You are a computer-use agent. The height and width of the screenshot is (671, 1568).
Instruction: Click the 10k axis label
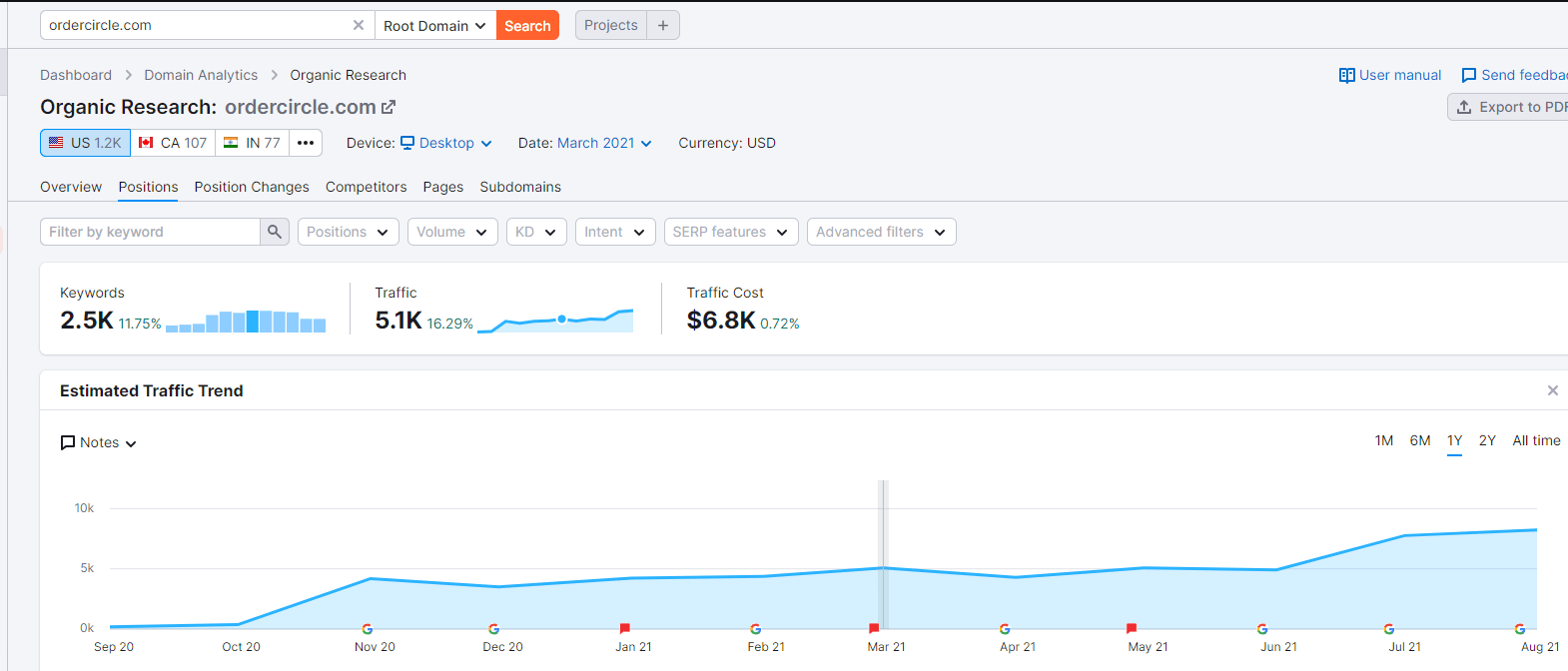[x=84, y=508]
